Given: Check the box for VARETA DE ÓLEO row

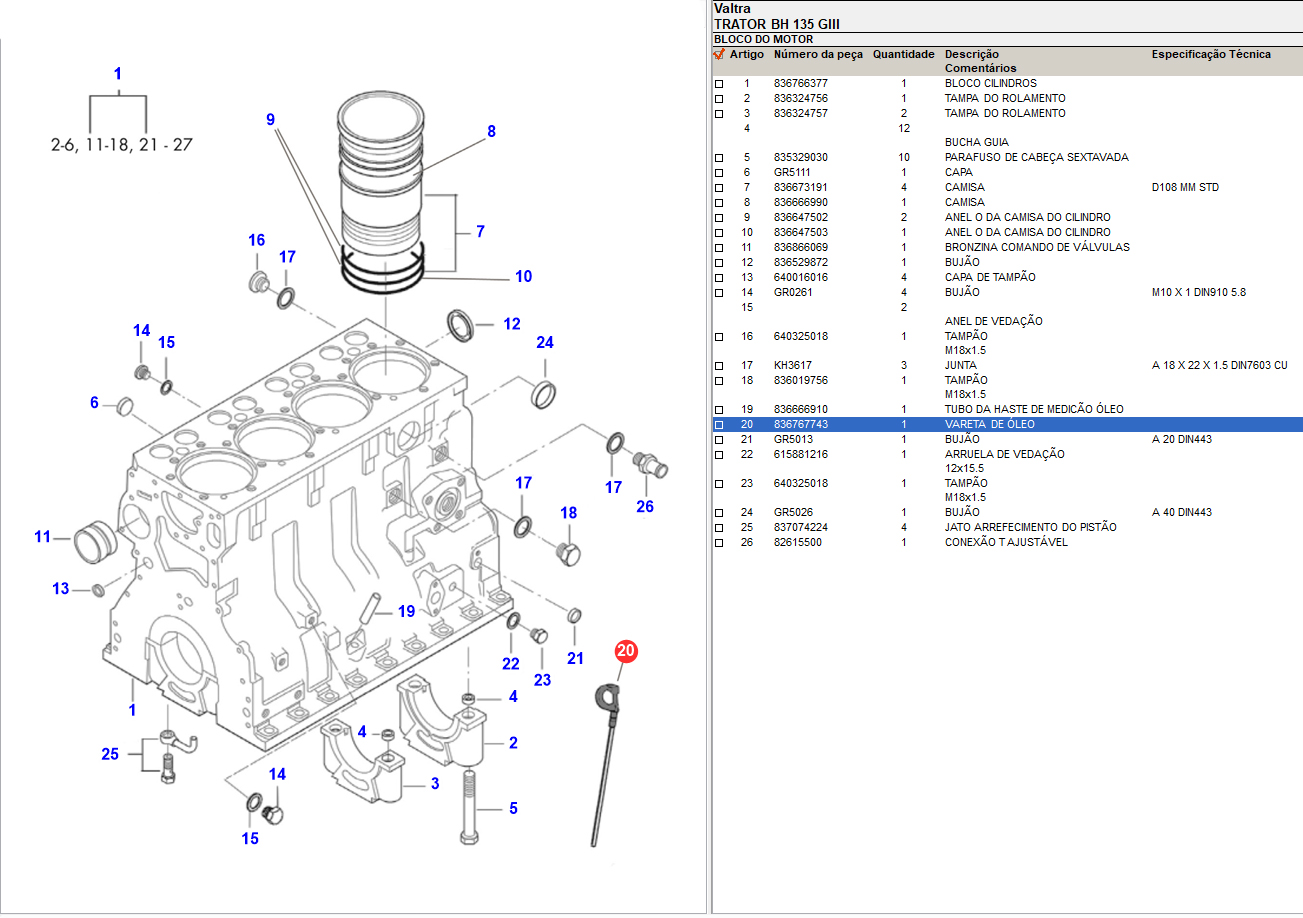Looking at the screenshot, I should [719, 425].
